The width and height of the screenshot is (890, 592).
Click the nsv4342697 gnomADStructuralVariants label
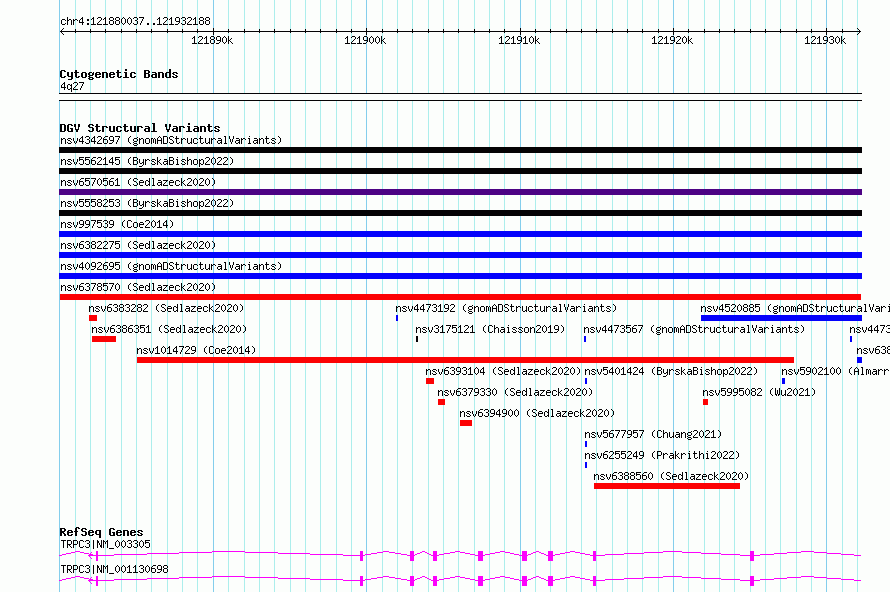pyautogui.click(x=171, y=140)
